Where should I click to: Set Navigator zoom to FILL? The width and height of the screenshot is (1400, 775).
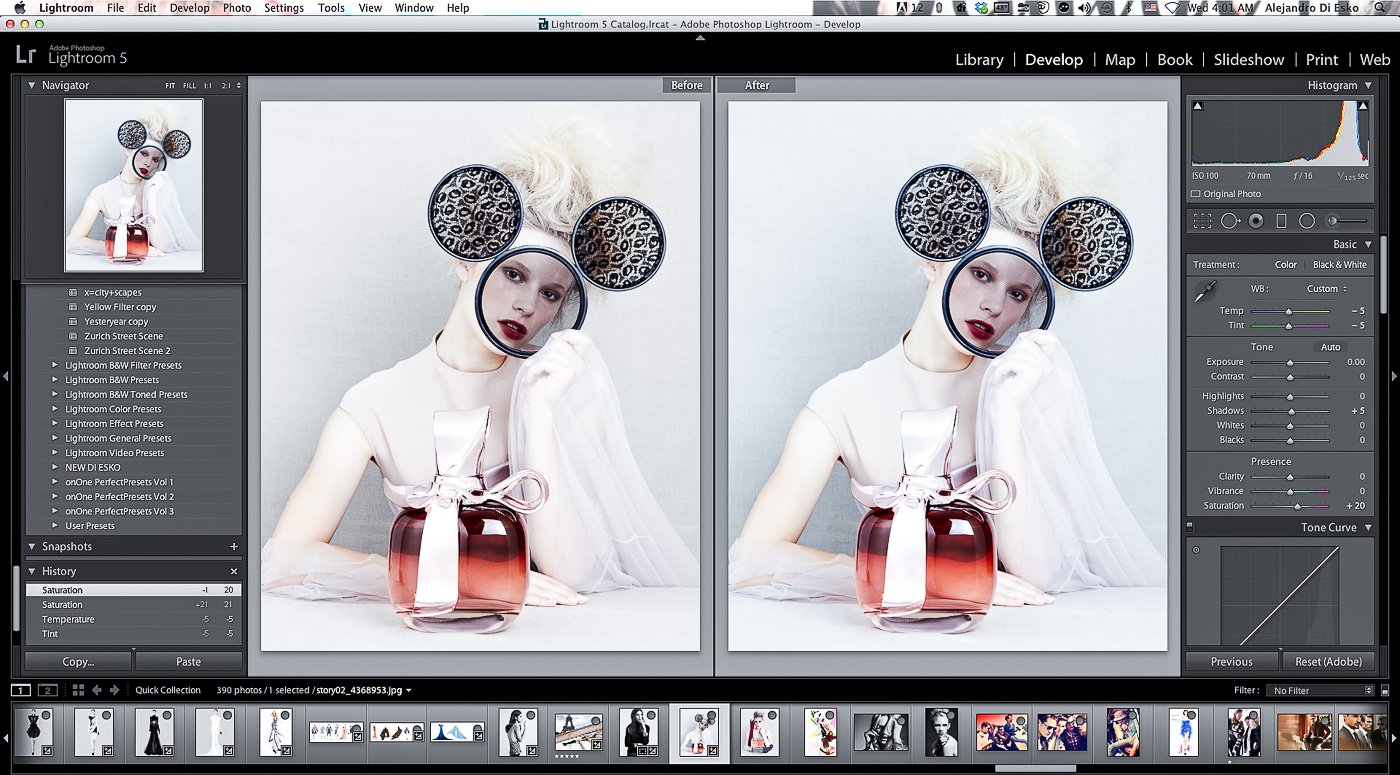190,86
